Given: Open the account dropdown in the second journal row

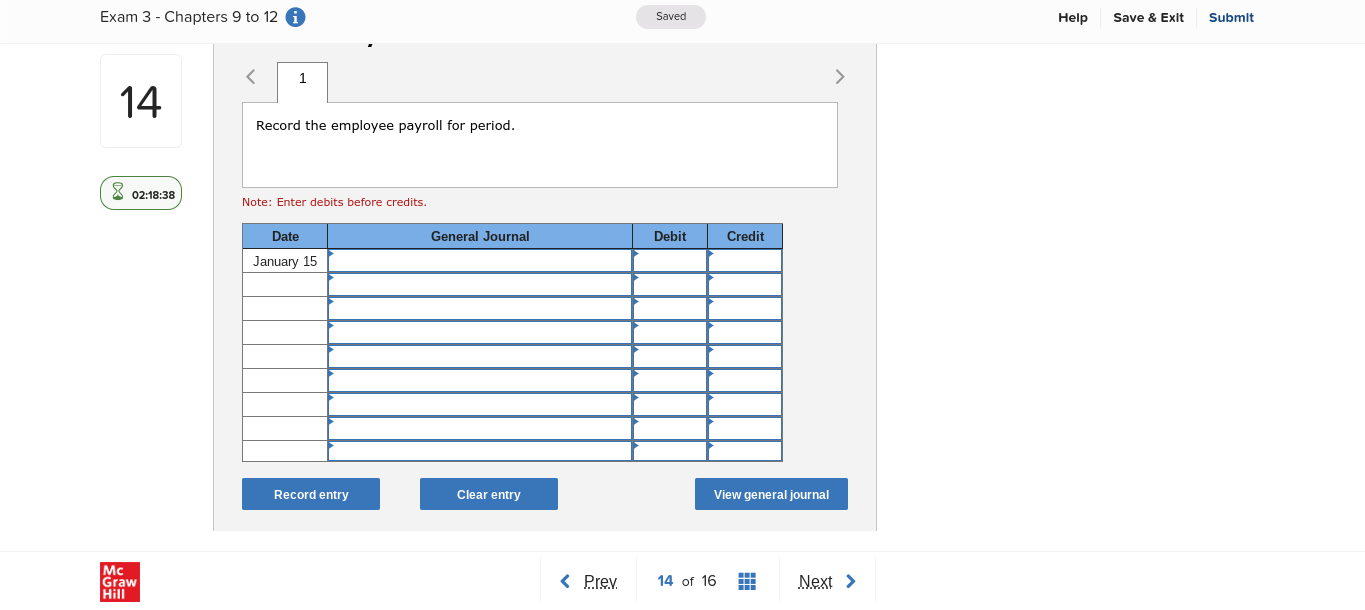Looking at the screenshot, I should (479, 285).
